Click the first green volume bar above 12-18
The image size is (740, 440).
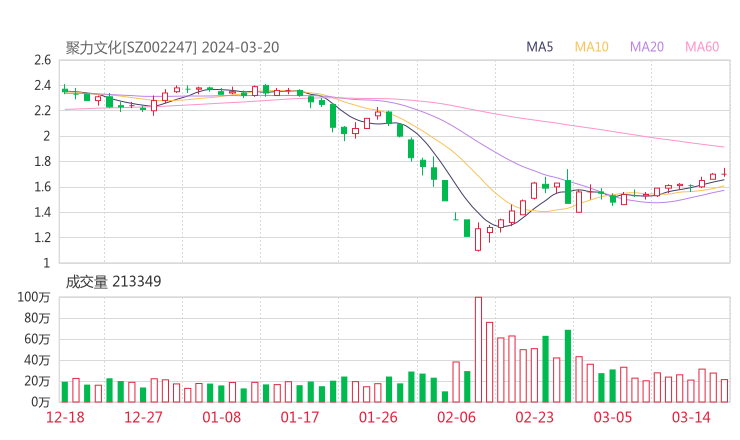[65, 392]
